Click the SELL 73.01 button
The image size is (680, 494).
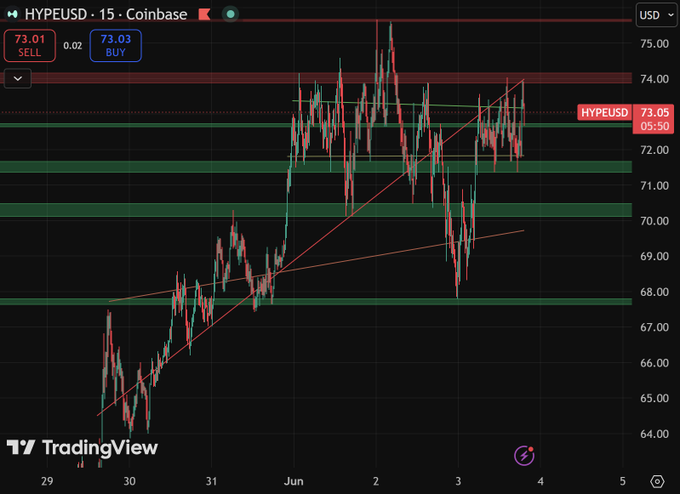click(x=29, y=46)
